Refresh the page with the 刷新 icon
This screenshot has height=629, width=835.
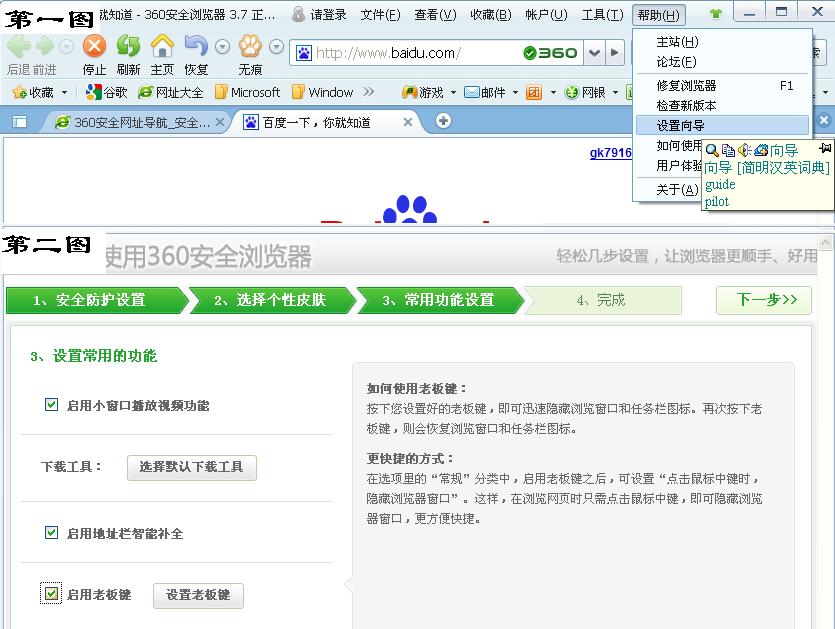[x=128, y=46]
